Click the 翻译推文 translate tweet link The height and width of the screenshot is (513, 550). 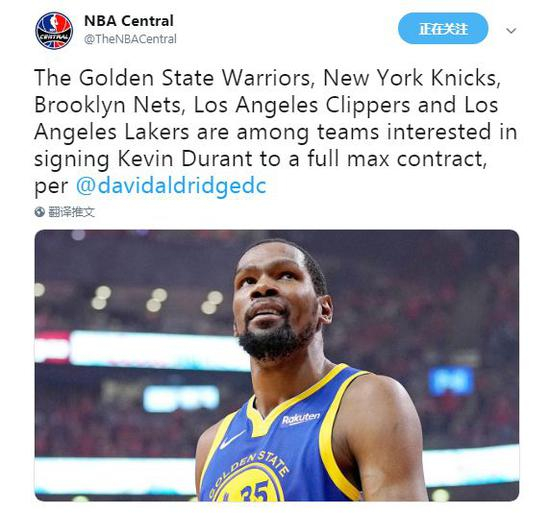tap(72, 212)
